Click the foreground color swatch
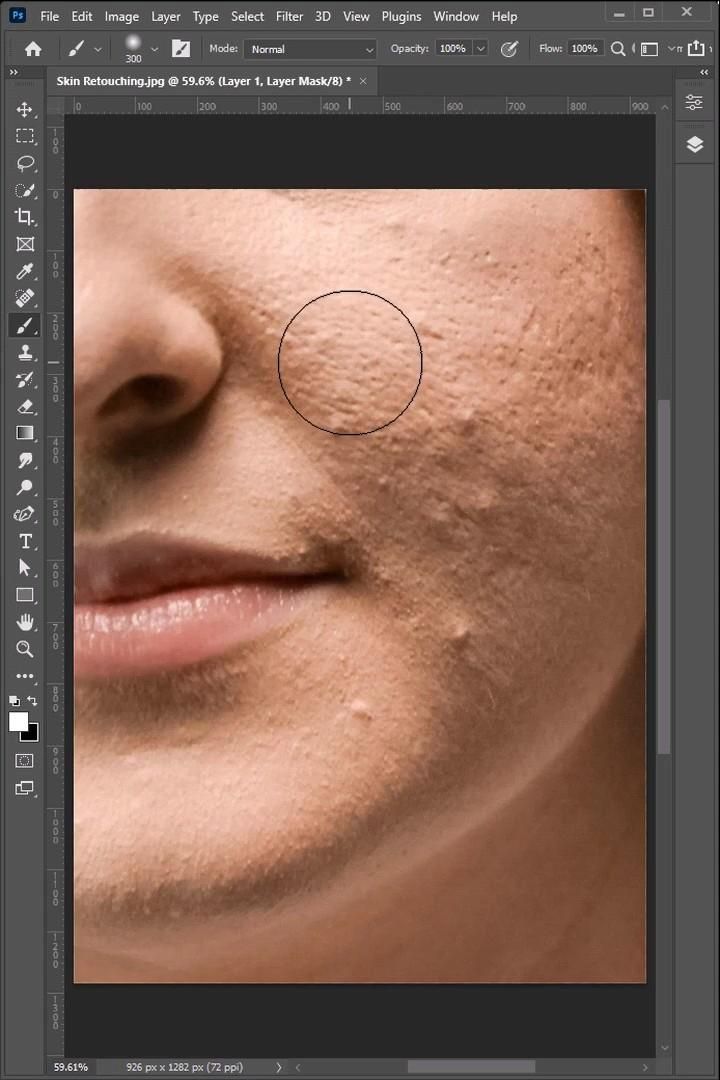The height and width of the screenshot is (1080, 720). (19, 721)
